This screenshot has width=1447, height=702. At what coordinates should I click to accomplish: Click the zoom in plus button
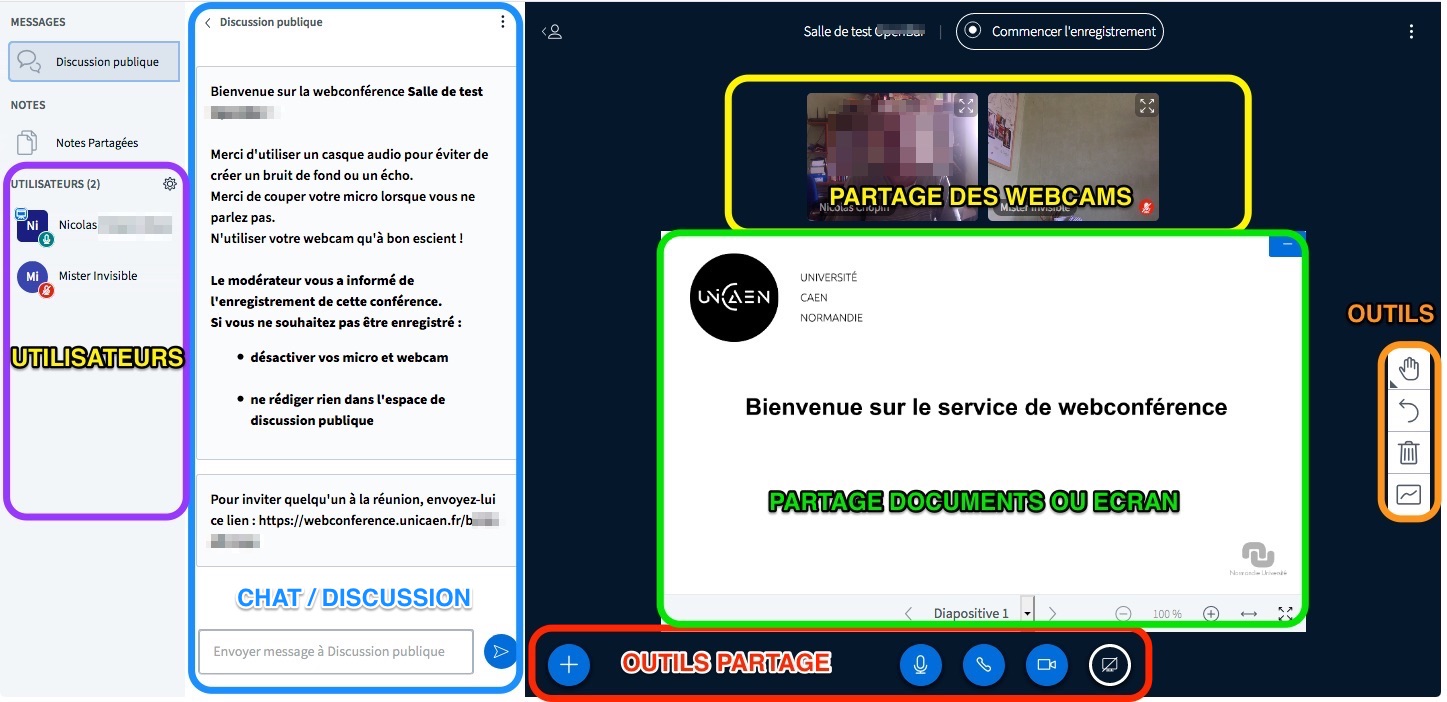pyautogui.click(x=1211, y=613)
